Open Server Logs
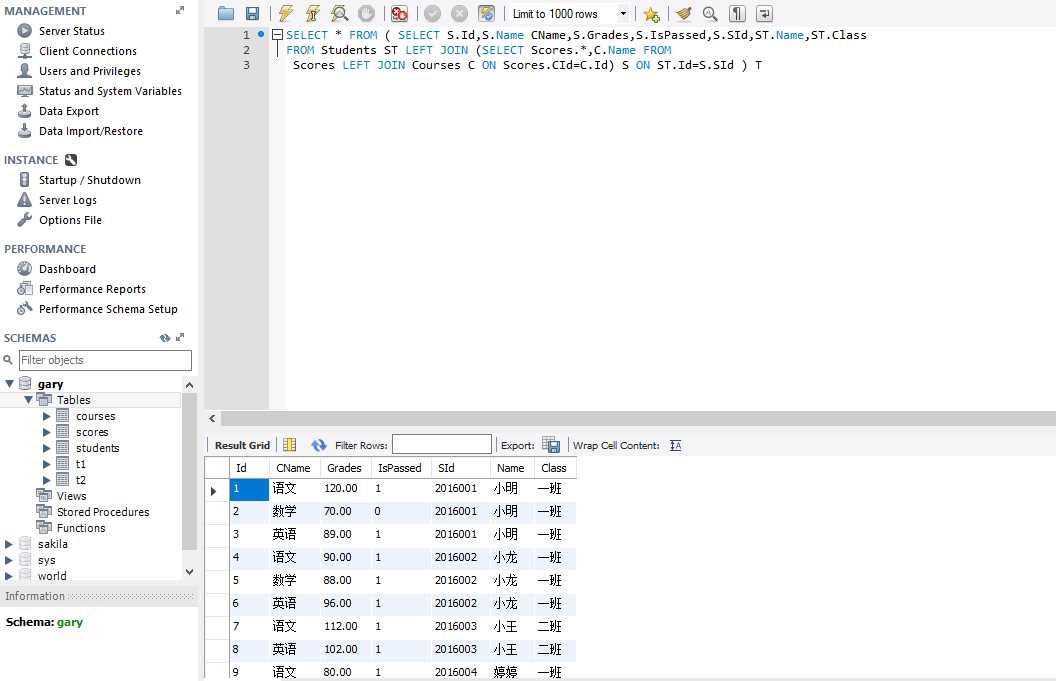 [67, 200]
